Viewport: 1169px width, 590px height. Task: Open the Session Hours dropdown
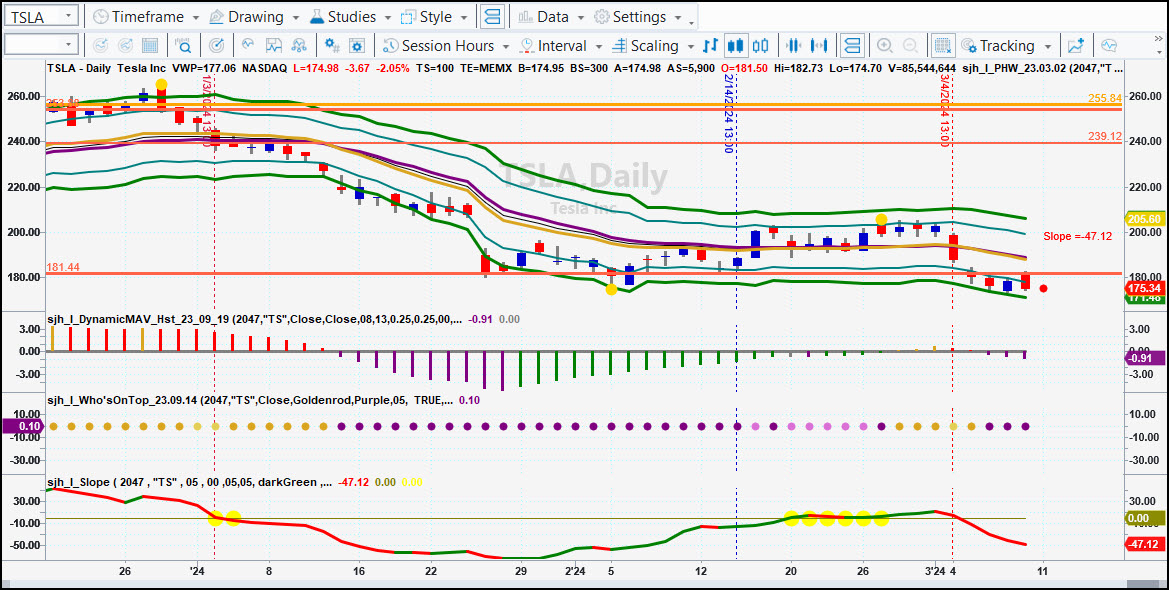[x=446, y=45]
